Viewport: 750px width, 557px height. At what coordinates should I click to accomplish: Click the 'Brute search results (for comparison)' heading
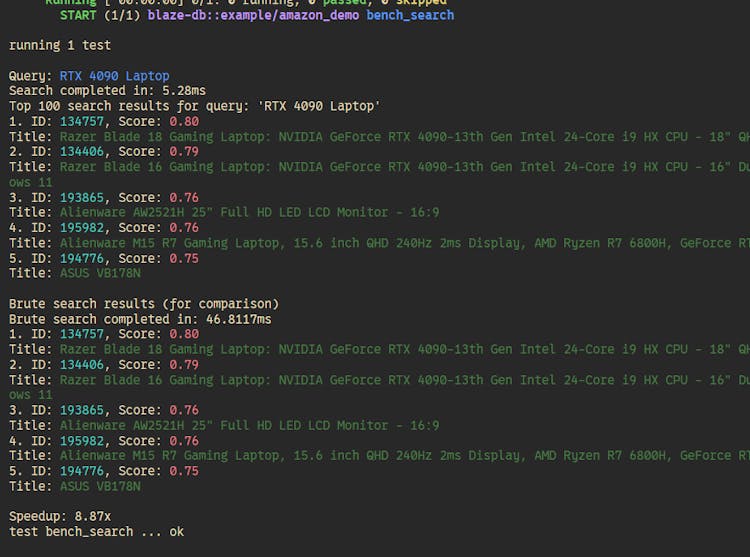pos(144,303)
